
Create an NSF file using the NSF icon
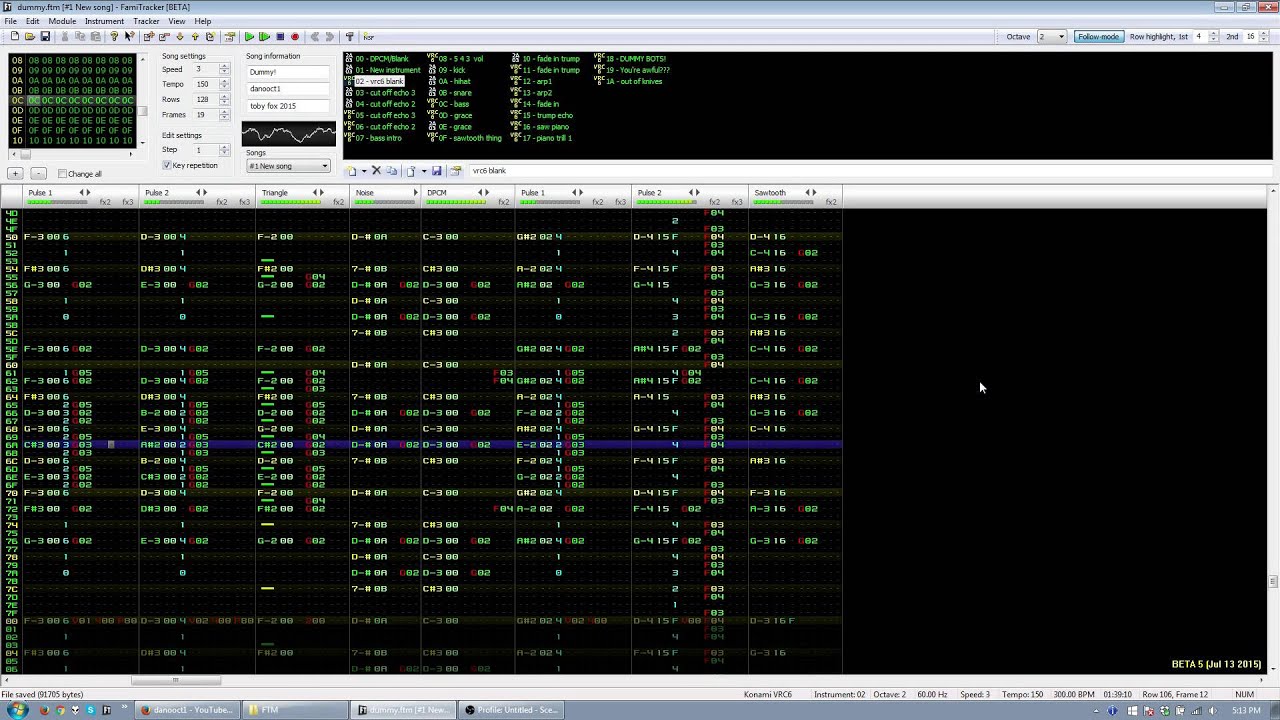[368, 36]
